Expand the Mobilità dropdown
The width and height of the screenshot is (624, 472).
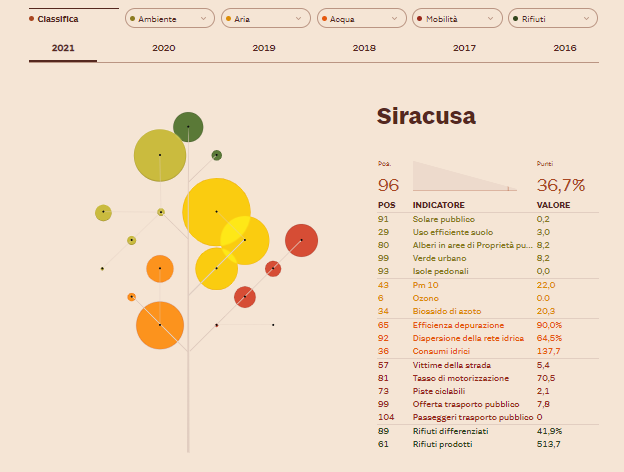[456, 18]
